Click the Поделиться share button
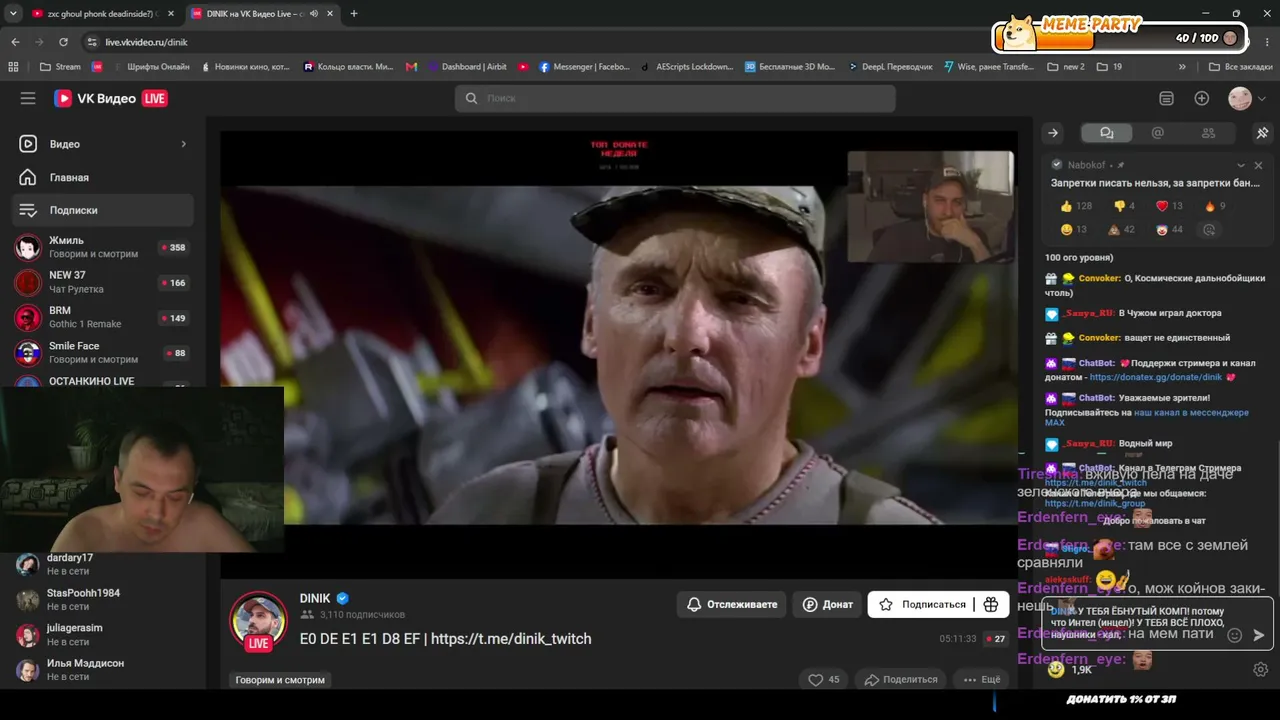This screenshot has width=1280, height=720. pos(901,679)
